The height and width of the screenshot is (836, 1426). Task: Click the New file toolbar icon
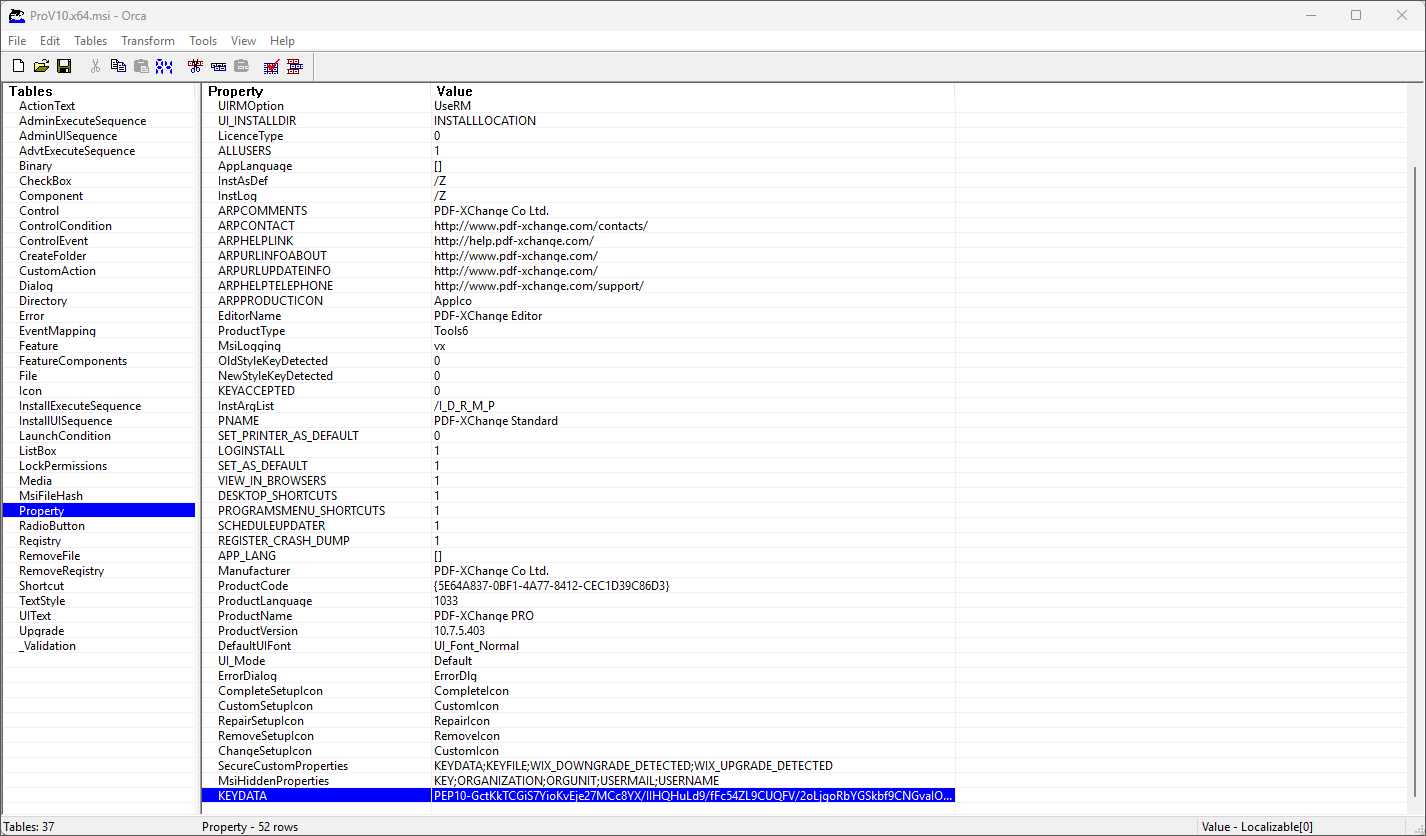coord(18,67)
